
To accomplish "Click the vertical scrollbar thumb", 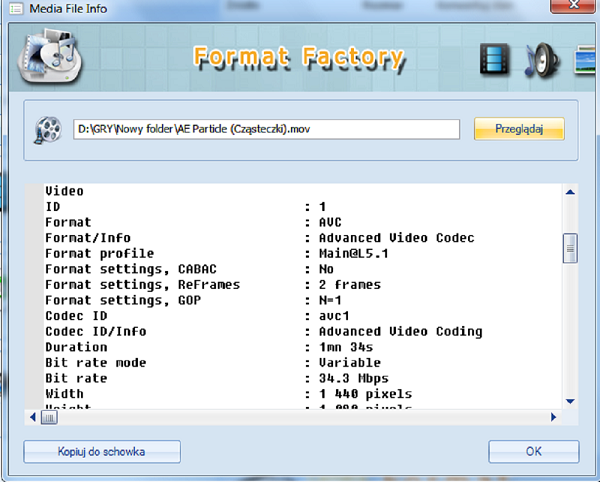I will (x=570, y=249).
